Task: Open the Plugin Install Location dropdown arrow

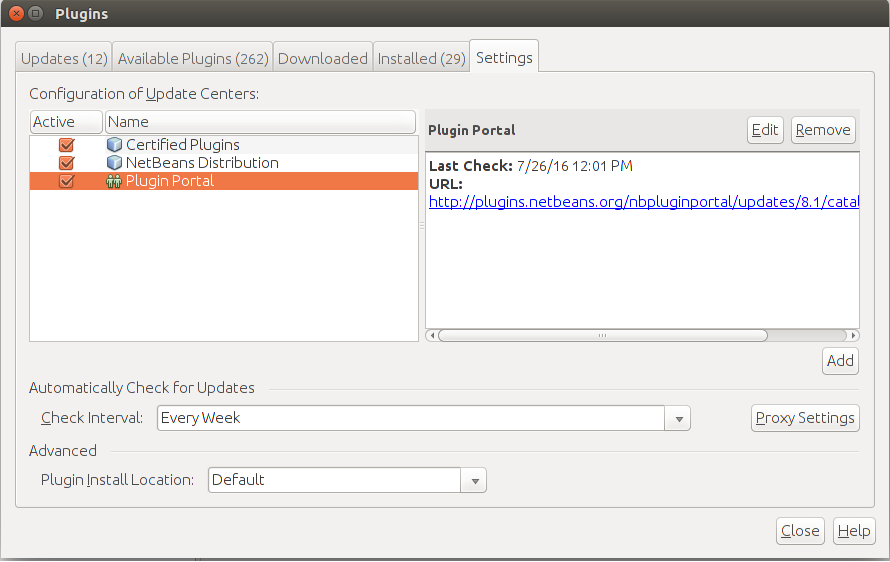Action: (x=475, y=480)
